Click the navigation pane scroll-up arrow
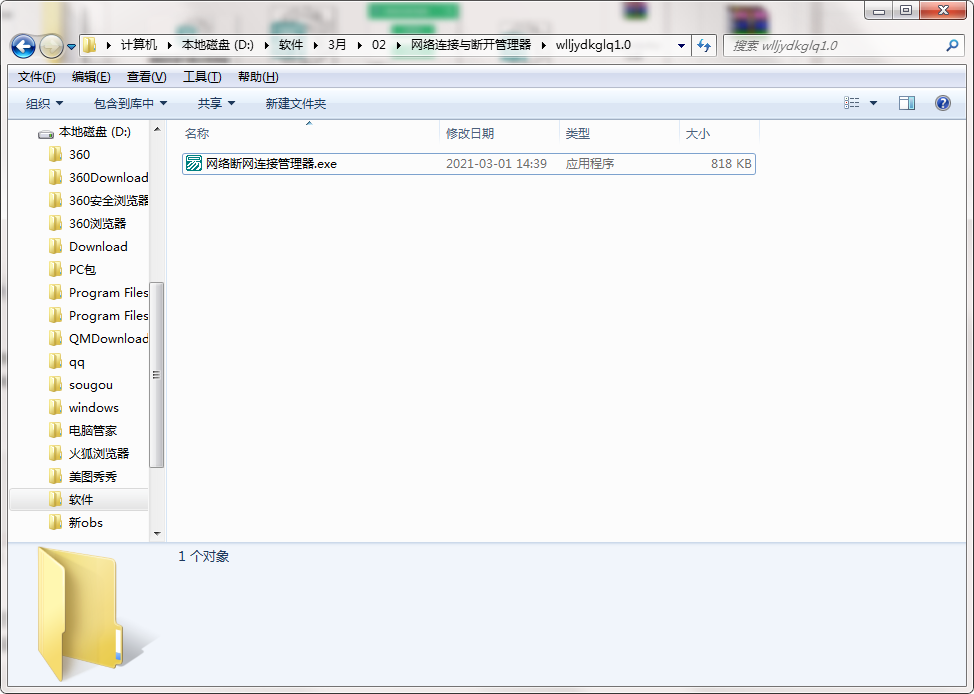 click(x=157, y=129)
